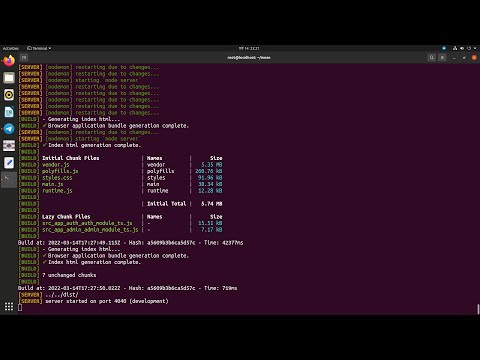Click the 'Lazy Chunk Files' heading
This screenshot has width=480, height=360.
coord(66,217)
